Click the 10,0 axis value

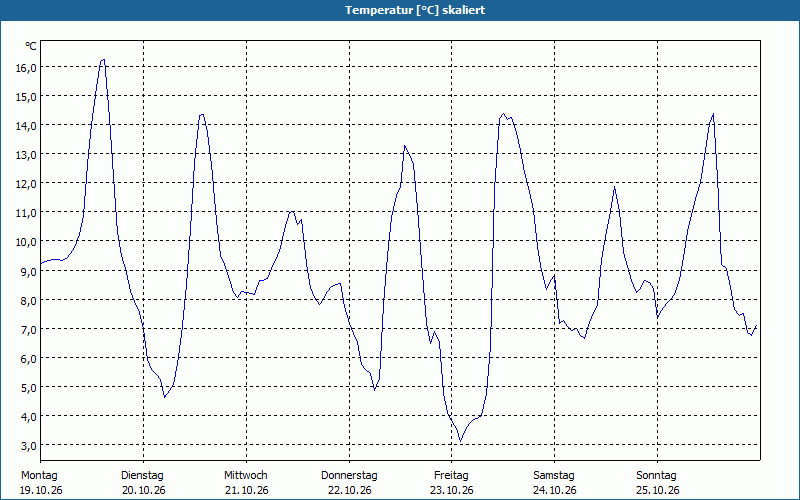(x=26, y=242)
